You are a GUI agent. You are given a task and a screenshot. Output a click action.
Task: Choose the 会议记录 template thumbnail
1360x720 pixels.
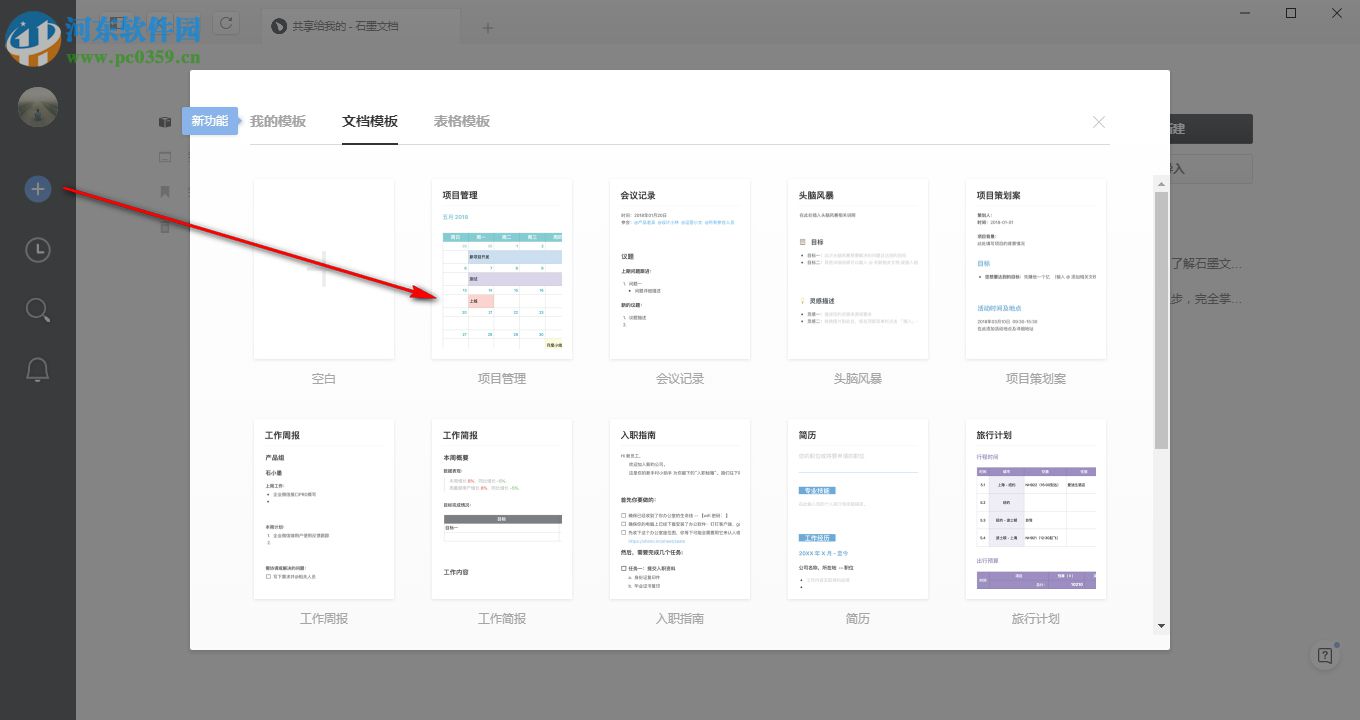pyautogui.click(x=680, y=269)
